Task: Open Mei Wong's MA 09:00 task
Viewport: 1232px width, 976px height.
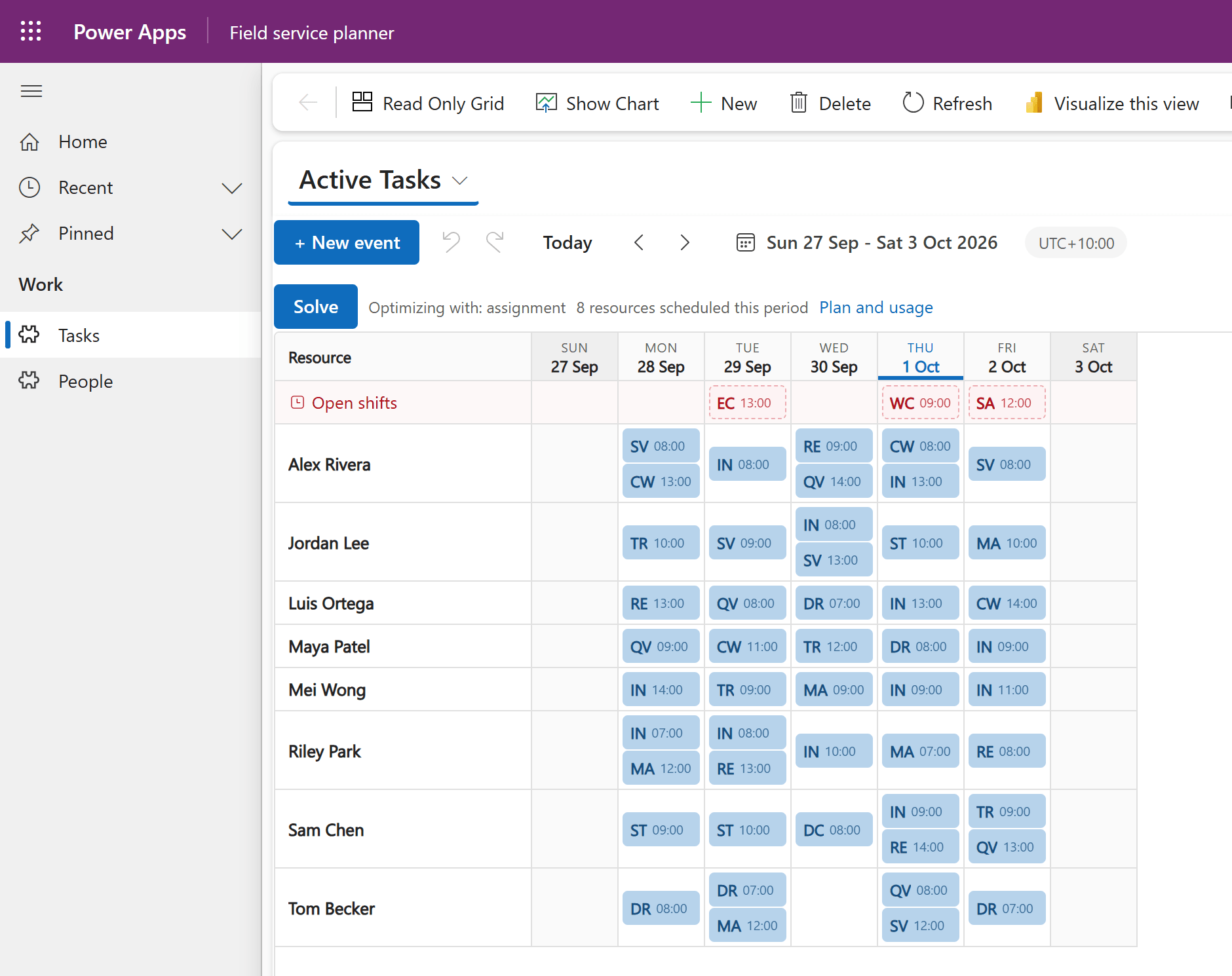Action: point(834,690)
